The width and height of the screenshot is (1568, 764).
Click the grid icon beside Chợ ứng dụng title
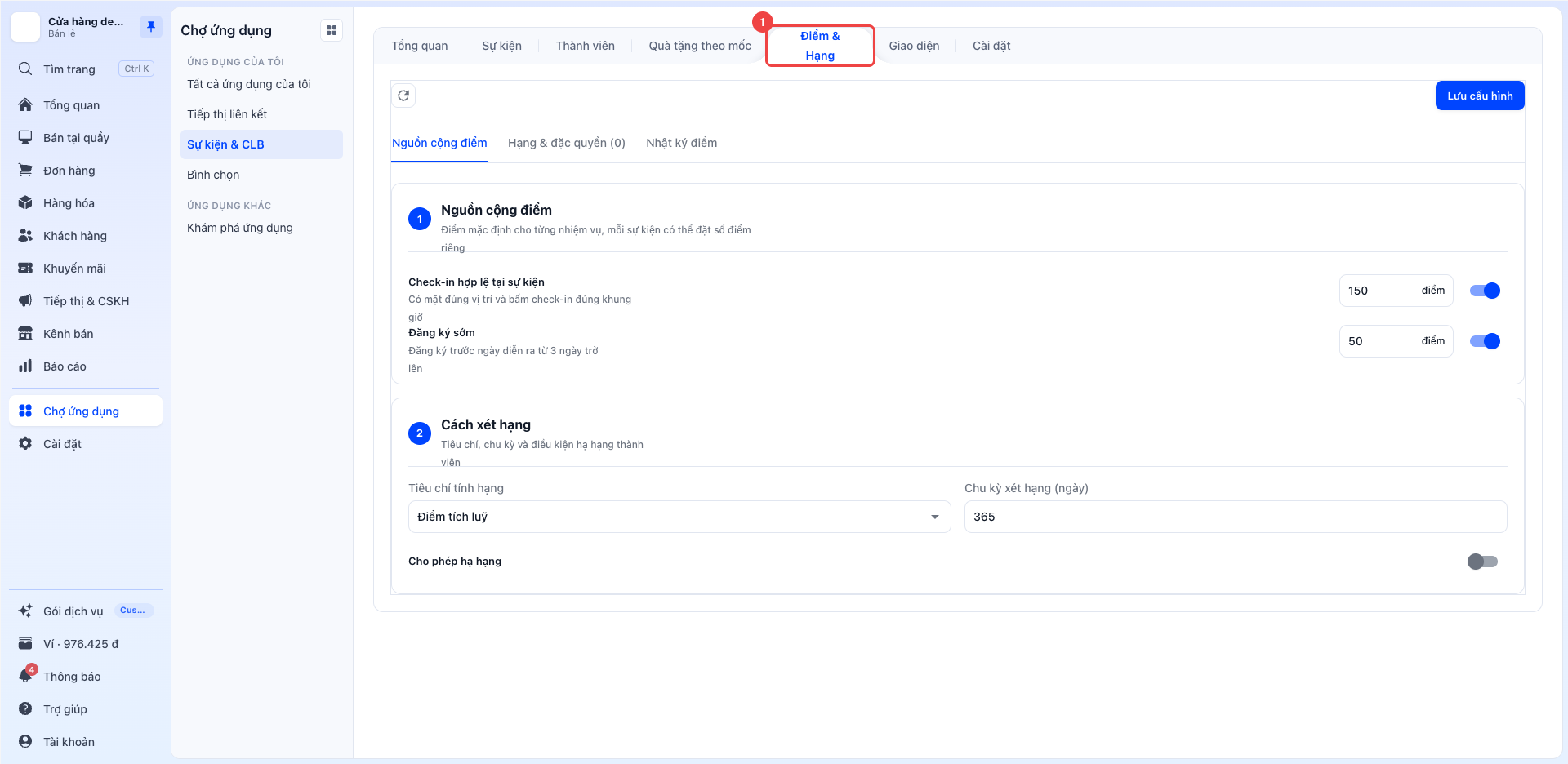point(332,30)
